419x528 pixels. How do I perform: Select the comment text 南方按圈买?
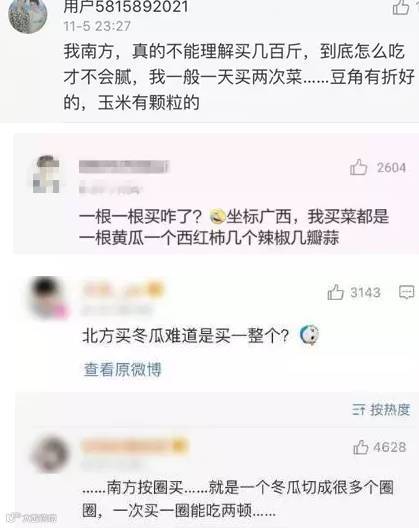145,487
